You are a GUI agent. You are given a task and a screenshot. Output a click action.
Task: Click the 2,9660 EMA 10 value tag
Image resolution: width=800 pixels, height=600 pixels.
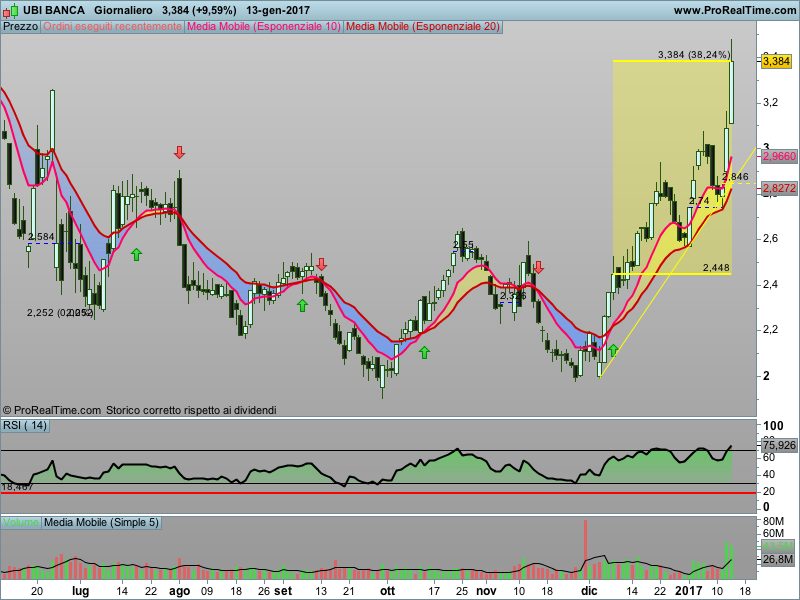pyautogui.click(x=779, y=156)
